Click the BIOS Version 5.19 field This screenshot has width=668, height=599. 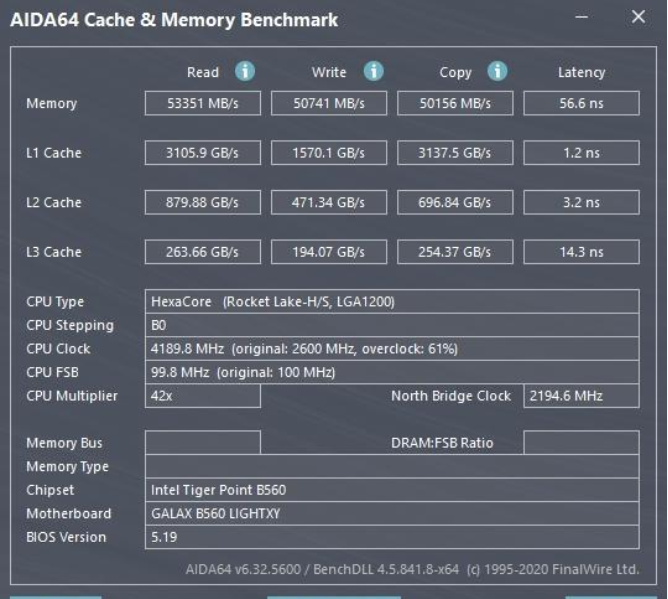(x=392, y=537)
